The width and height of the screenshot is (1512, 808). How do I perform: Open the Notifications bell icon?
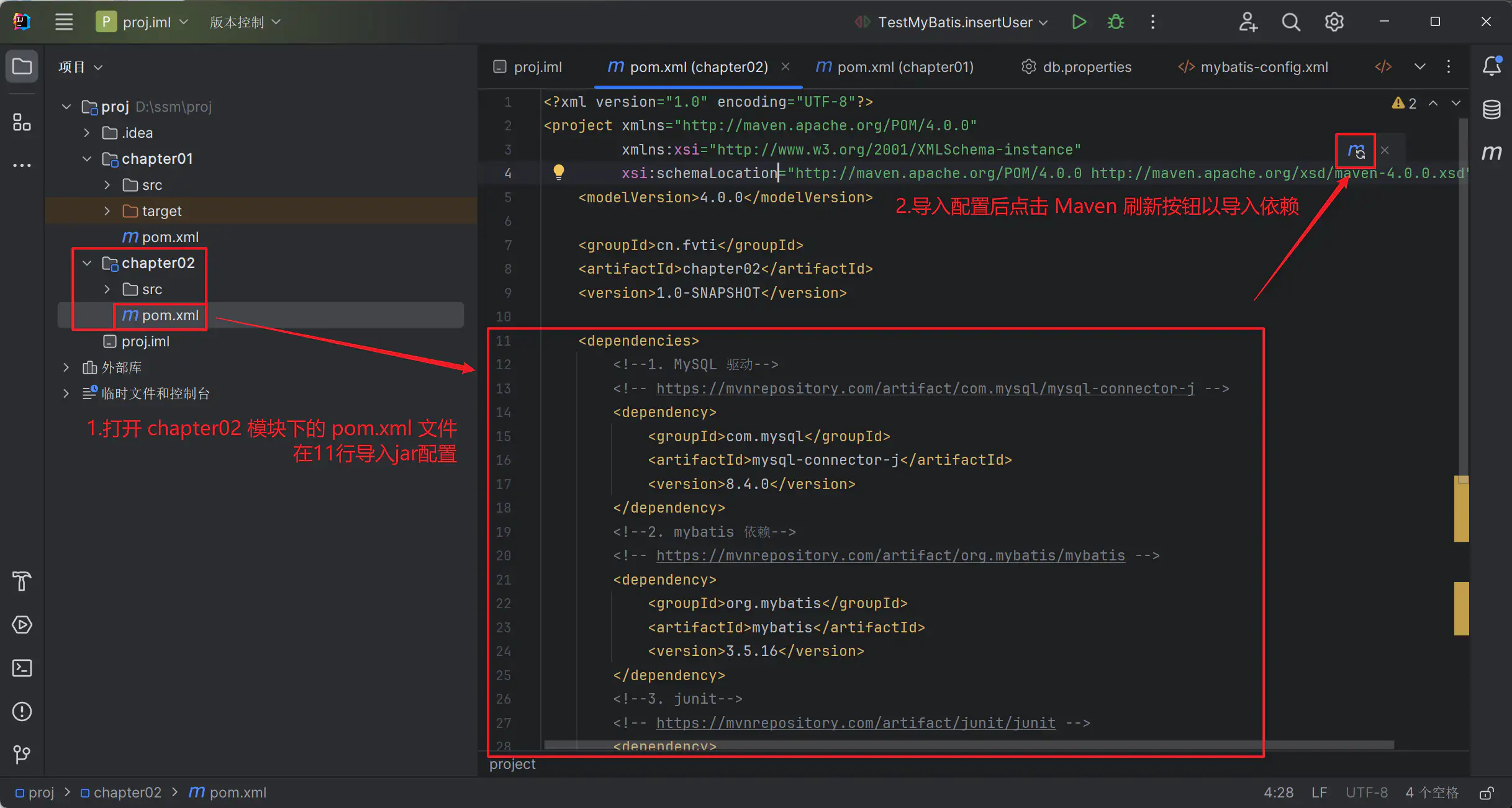[1492, 66]
